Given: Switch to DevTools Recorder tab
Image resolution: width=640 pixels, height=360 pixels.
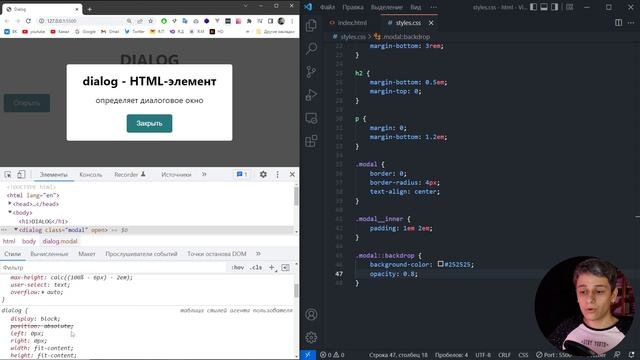Looking at the screenshot, I should (130, 174).
